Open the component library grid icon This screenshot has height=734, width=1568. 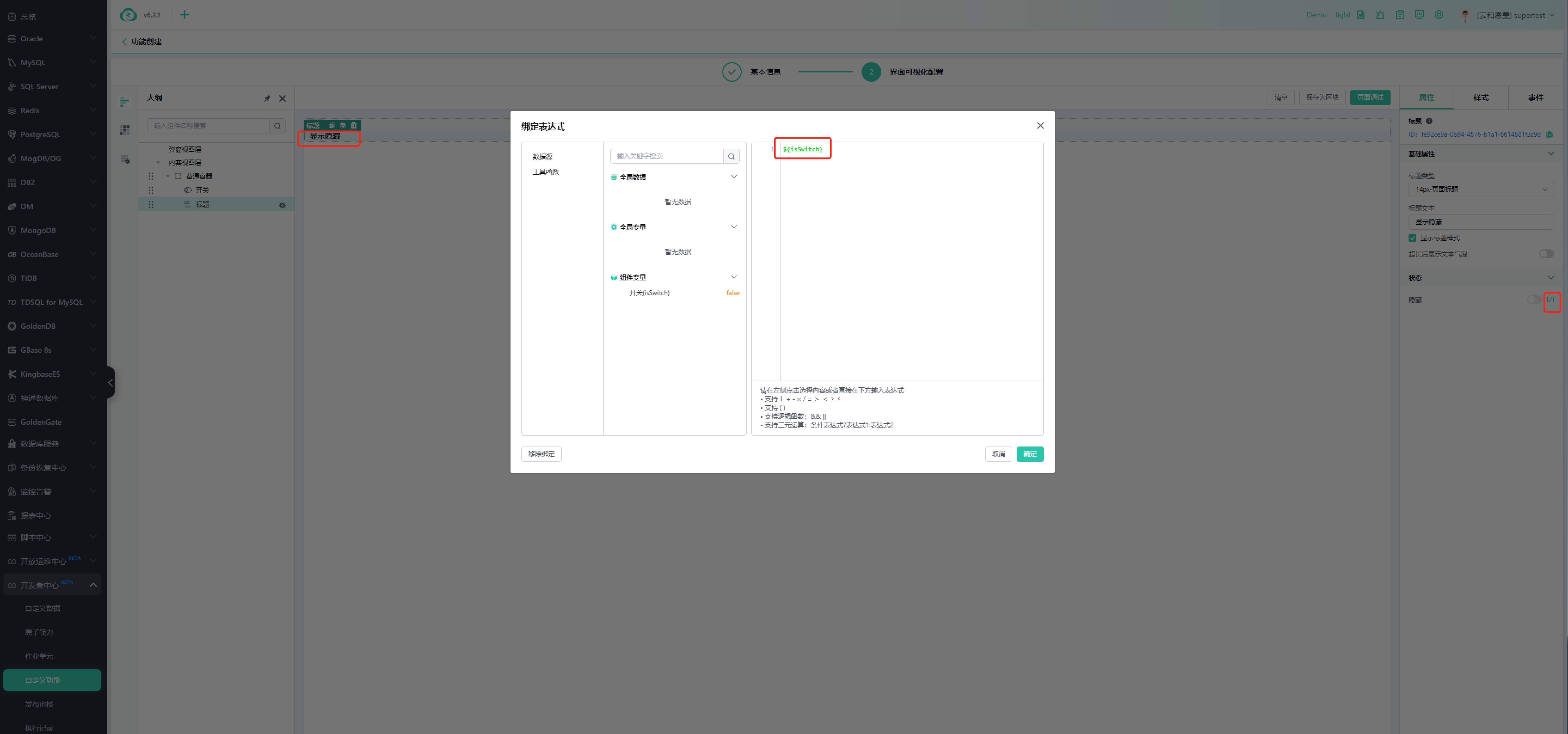[x=125, y=130]
